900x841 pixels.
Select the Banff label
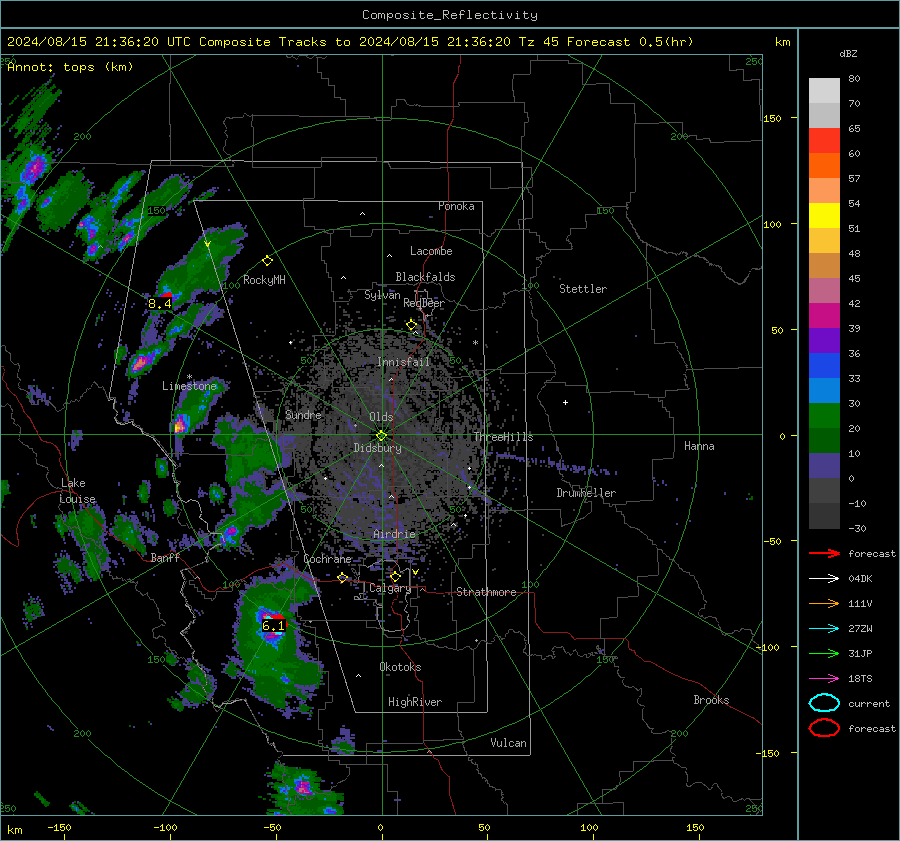tap(165, 557)
